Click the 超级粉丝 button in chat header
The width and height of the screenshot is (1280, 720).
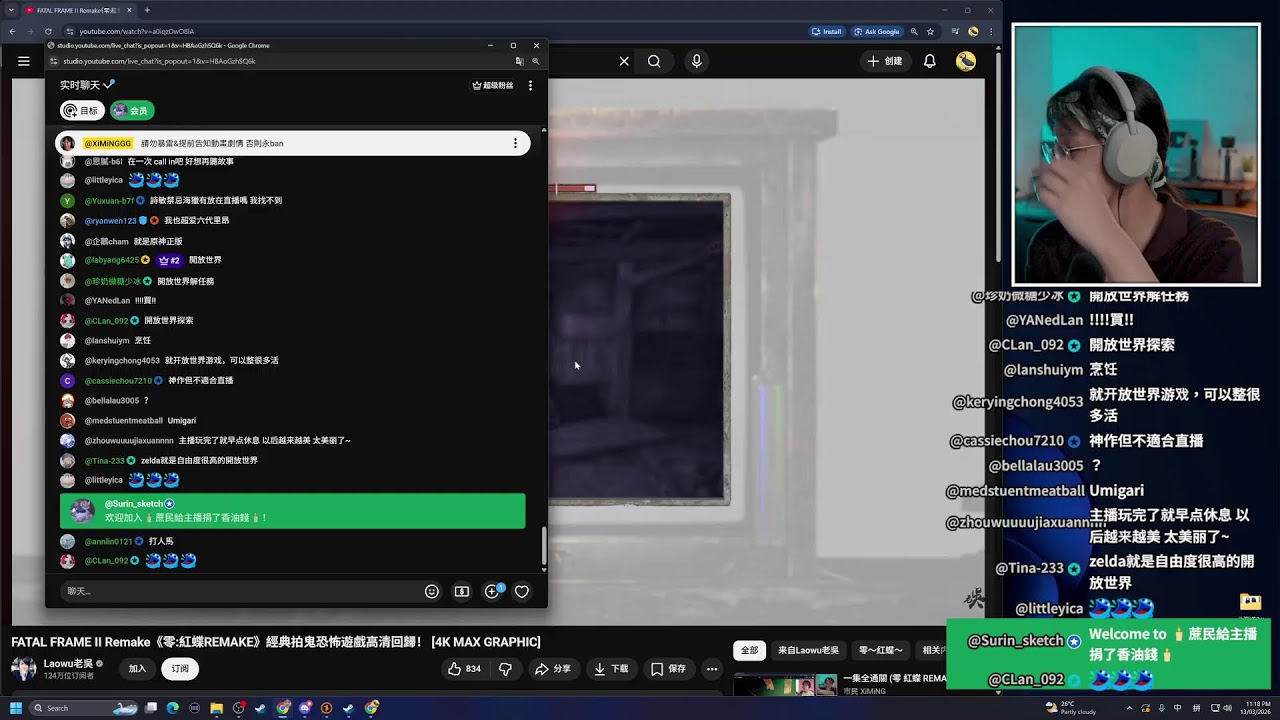tap(493, 85)
